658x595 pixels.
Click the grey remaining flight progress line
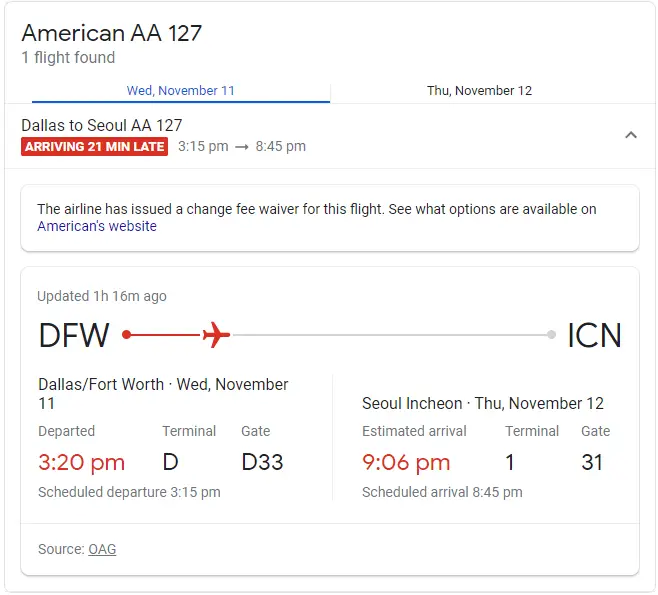[x=390, y=335]
